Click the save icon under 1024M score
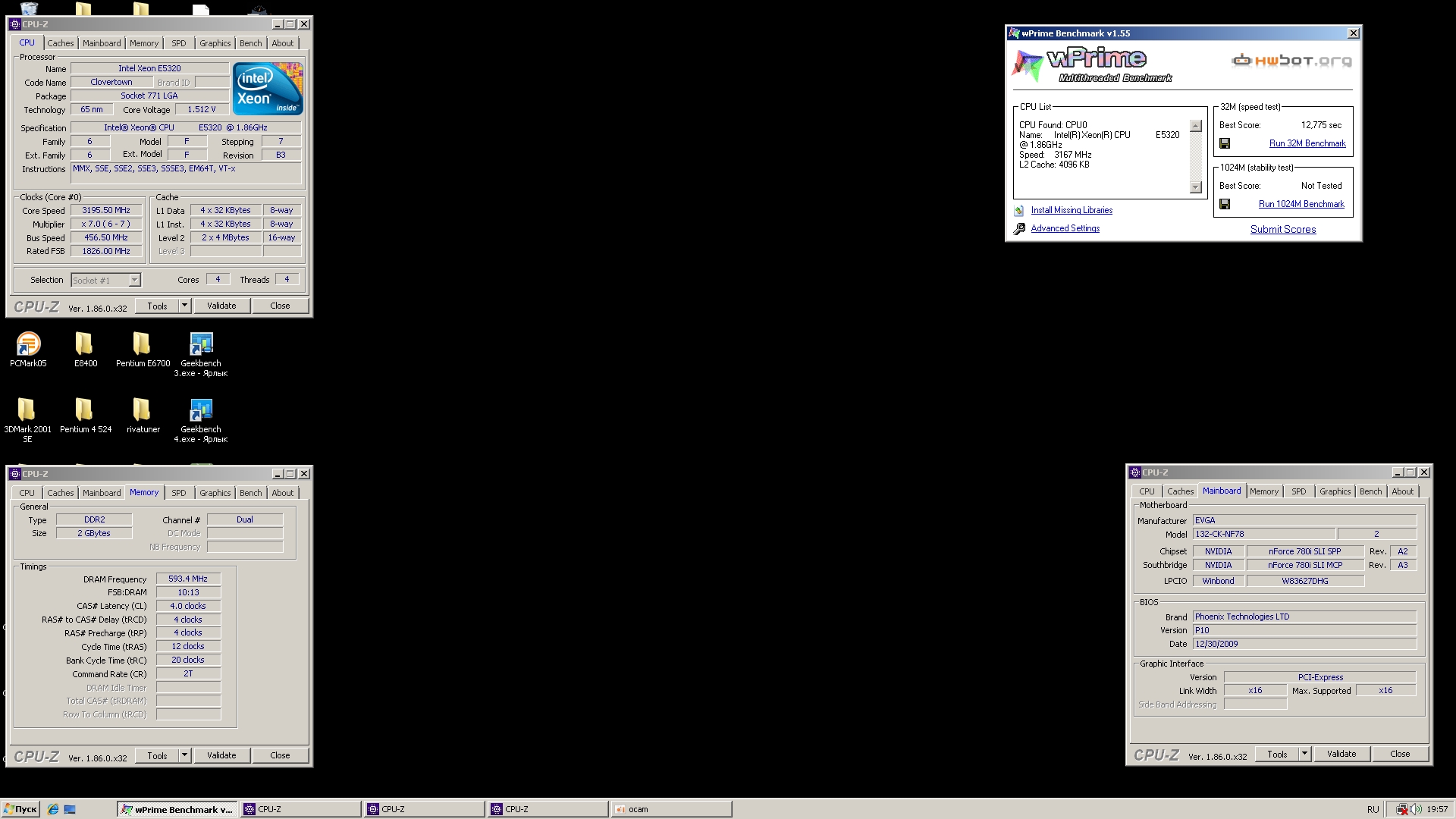Screen dimensions: 1456x819 tap(1225, 204)
